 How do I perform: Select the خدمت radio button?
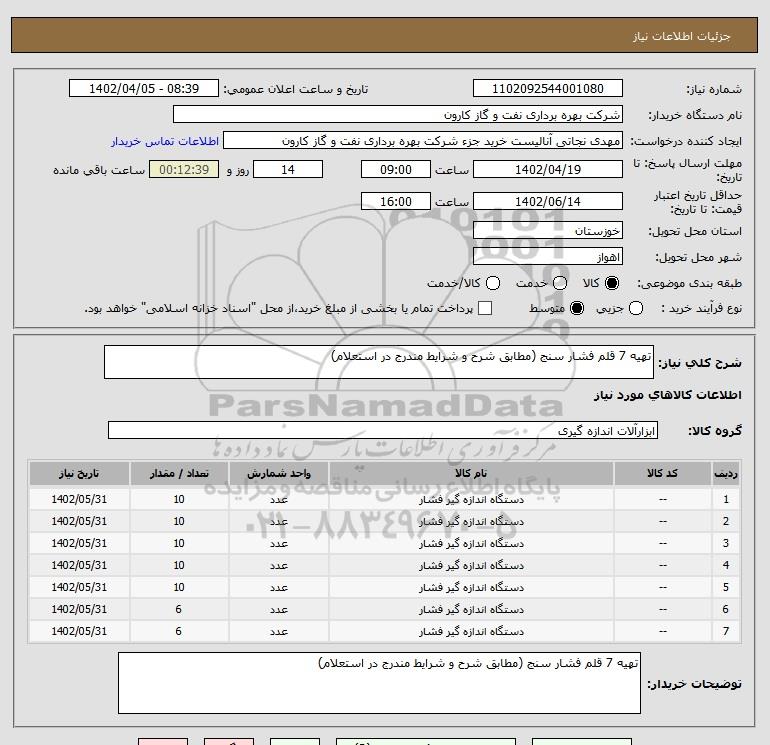[560, 283]
